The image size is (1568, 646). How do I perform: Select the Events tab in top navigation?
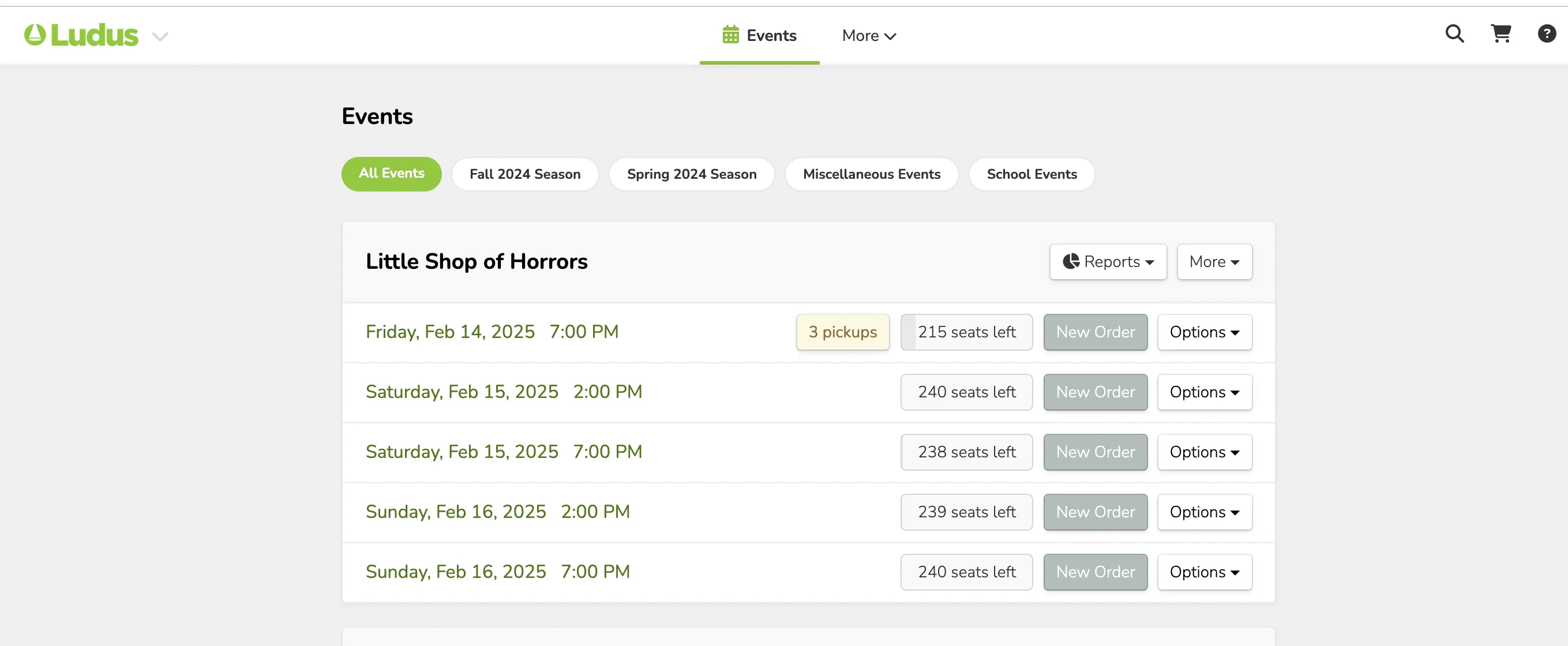(759, 35)
